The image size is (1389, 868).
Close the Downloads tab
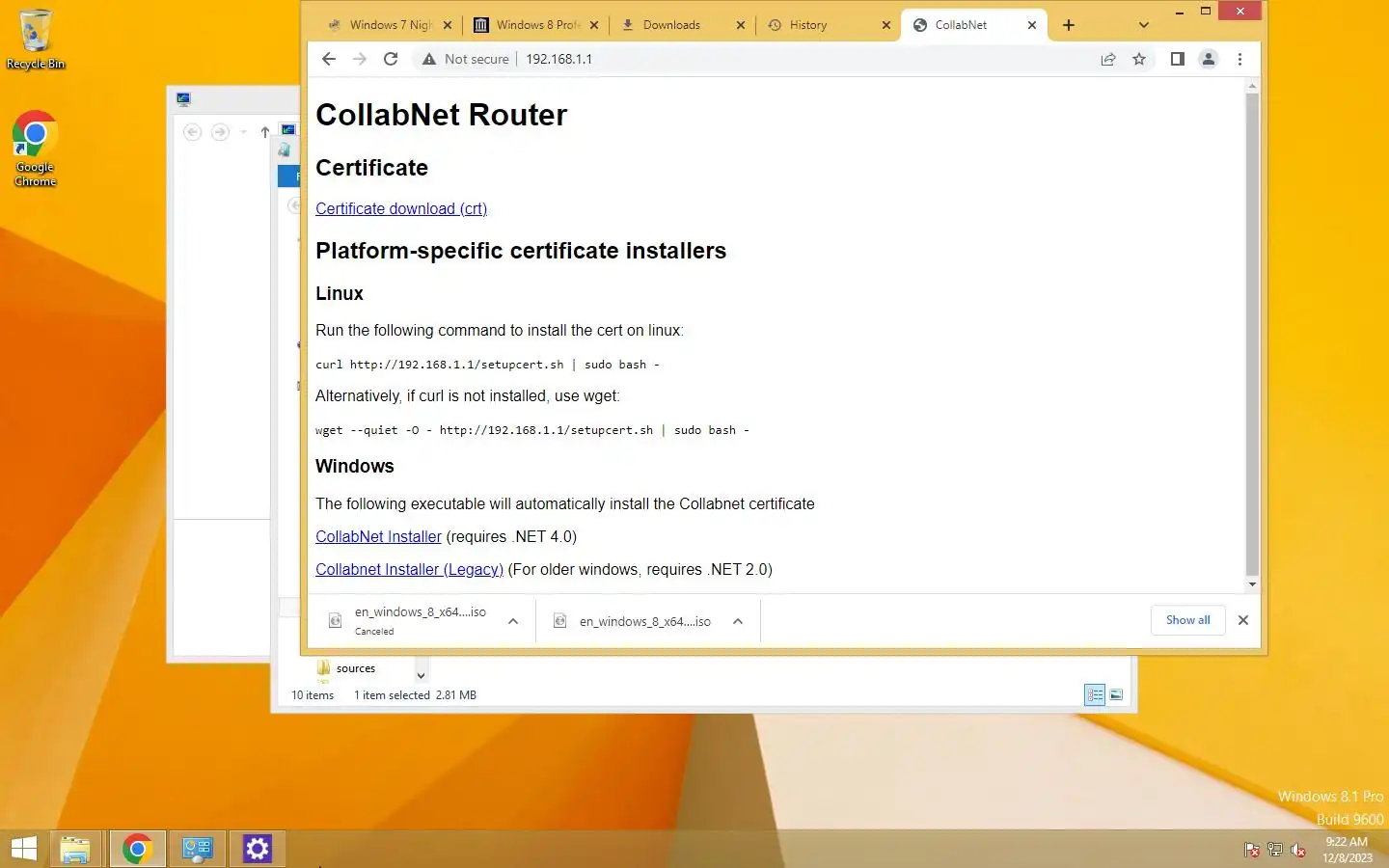point(741,25)
